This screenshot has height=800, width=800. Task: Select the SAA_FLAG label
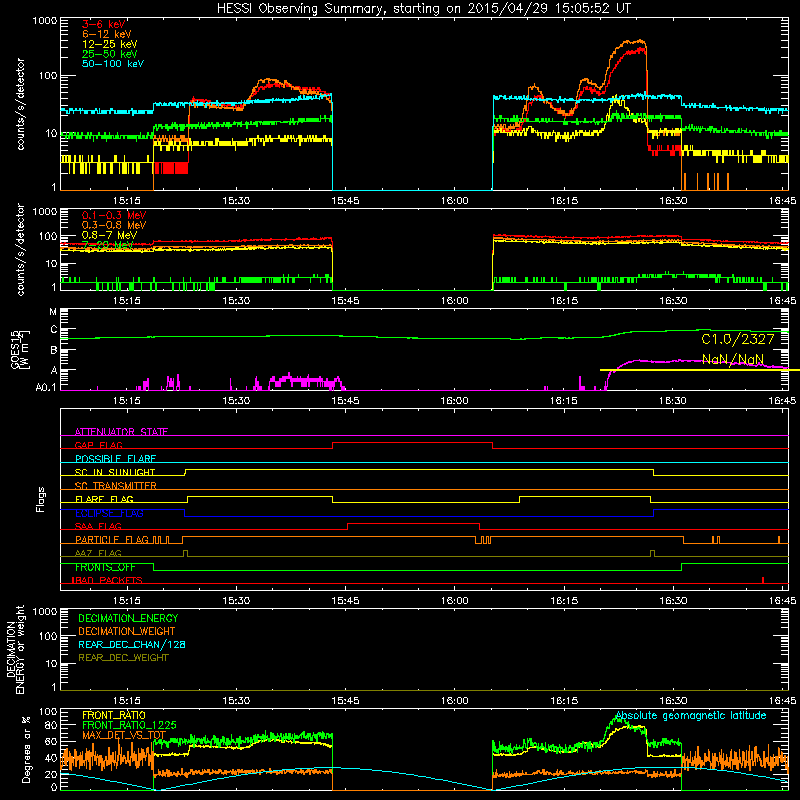coord(98,526)
